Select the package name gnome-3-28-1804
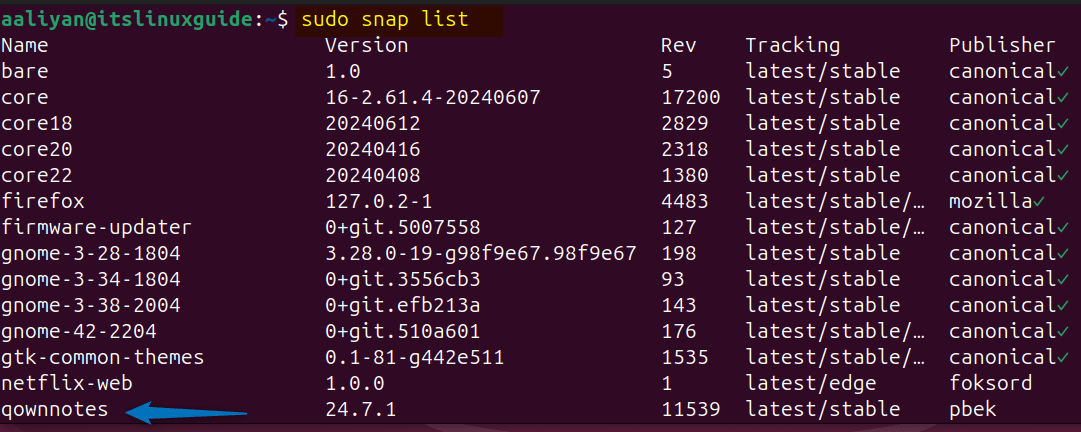Viewport: 1081px width, 432px height. coord(90,254)
